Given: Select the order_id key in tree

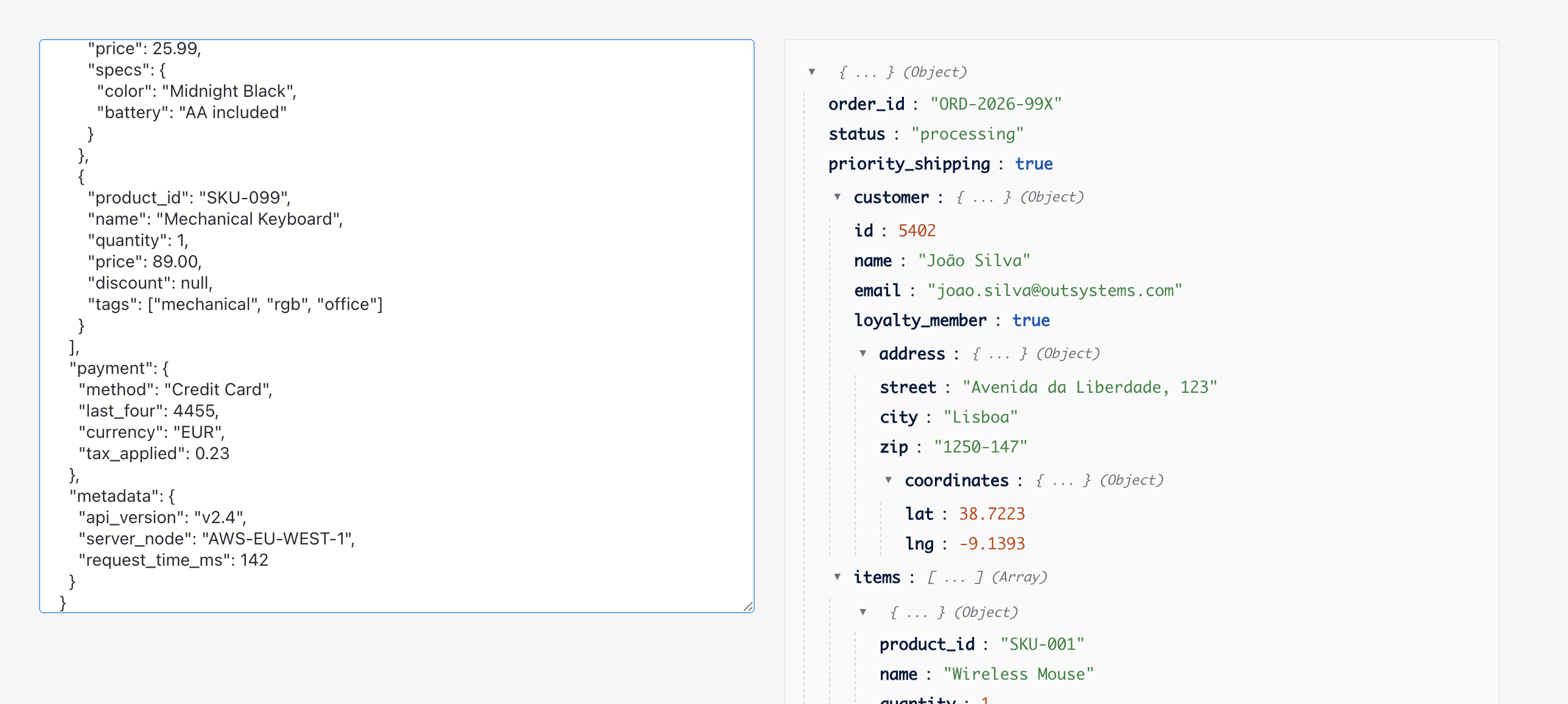Looking at the screenshot, I should (x=866, y=104).
